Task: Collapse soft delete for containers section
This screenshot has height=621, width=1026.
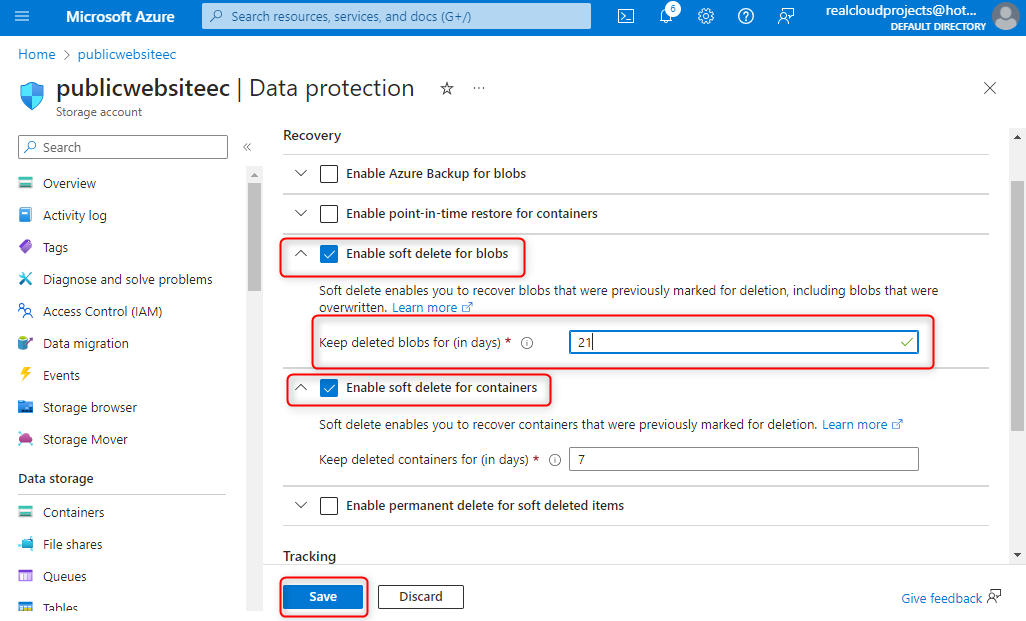Action: click(x=301, y=388)
